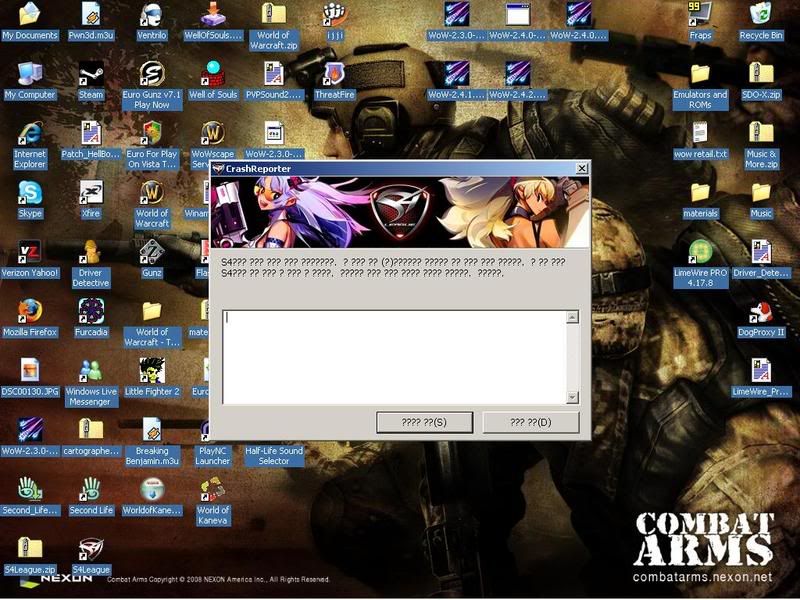The image size is (800, 600).
Task: Click the text box scrollbar up arrow
Action: (x=572, y=317)
